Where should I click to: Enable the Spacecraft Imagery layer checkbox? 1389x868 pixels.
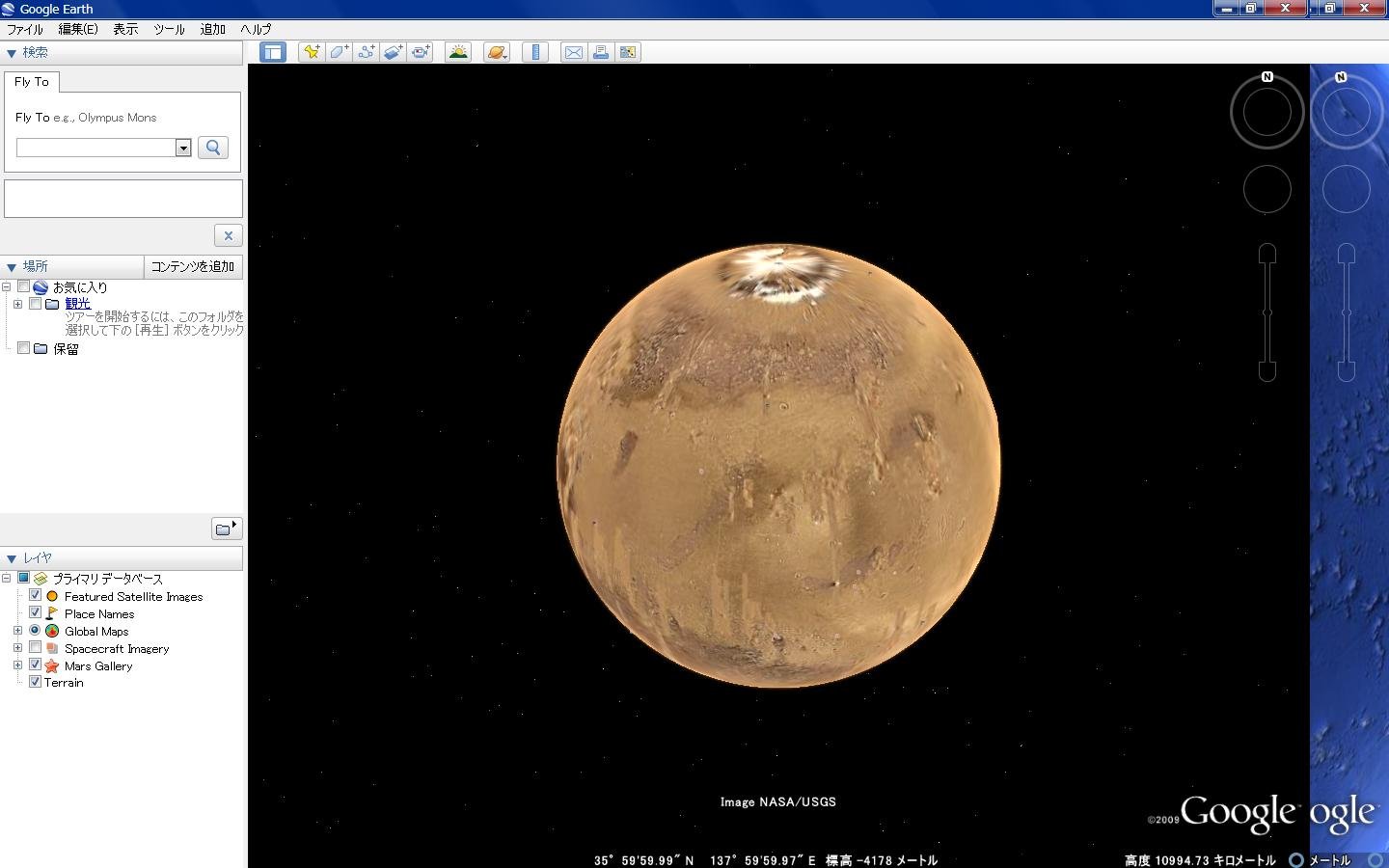tap(35, 647)
